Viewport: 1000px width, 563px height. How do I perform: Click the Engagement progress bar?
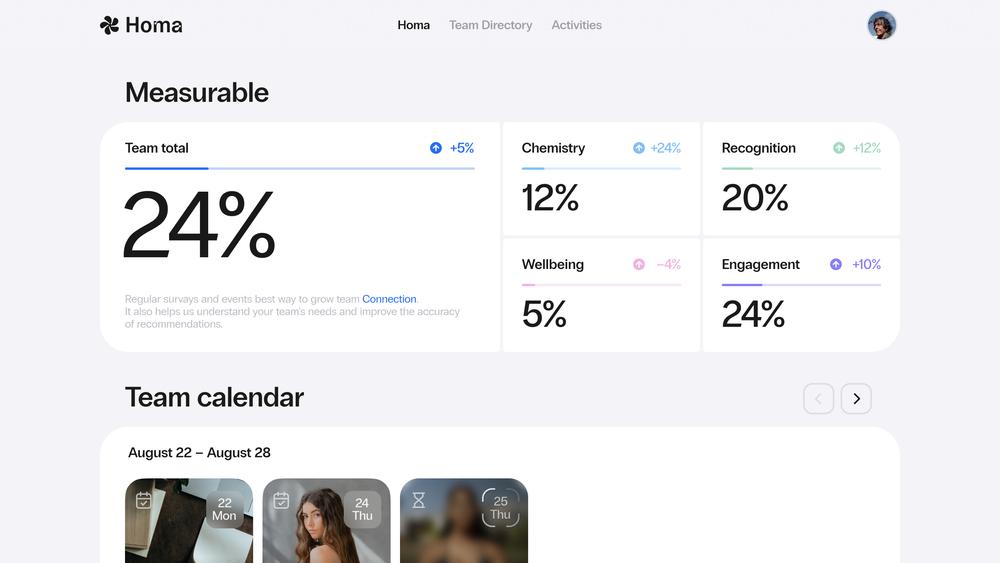click(801, 285)
